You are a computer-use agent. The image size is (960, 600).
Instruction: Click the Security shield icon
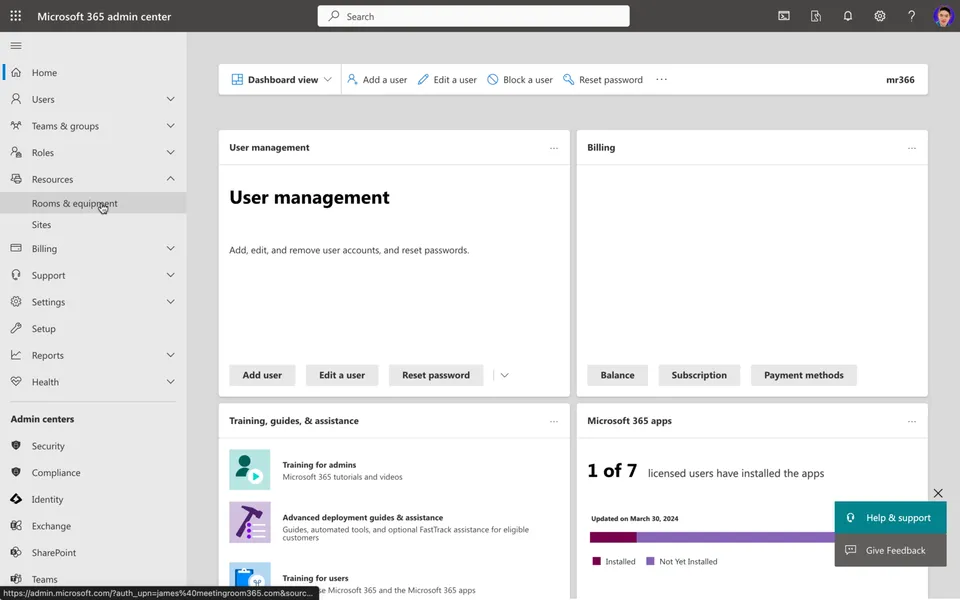16,446
